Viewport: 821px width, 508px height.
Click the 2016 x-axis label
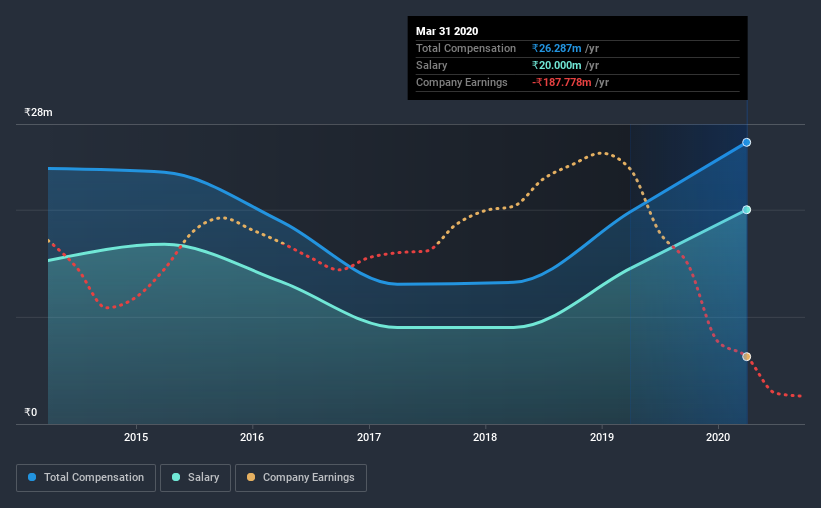point(252,437)
